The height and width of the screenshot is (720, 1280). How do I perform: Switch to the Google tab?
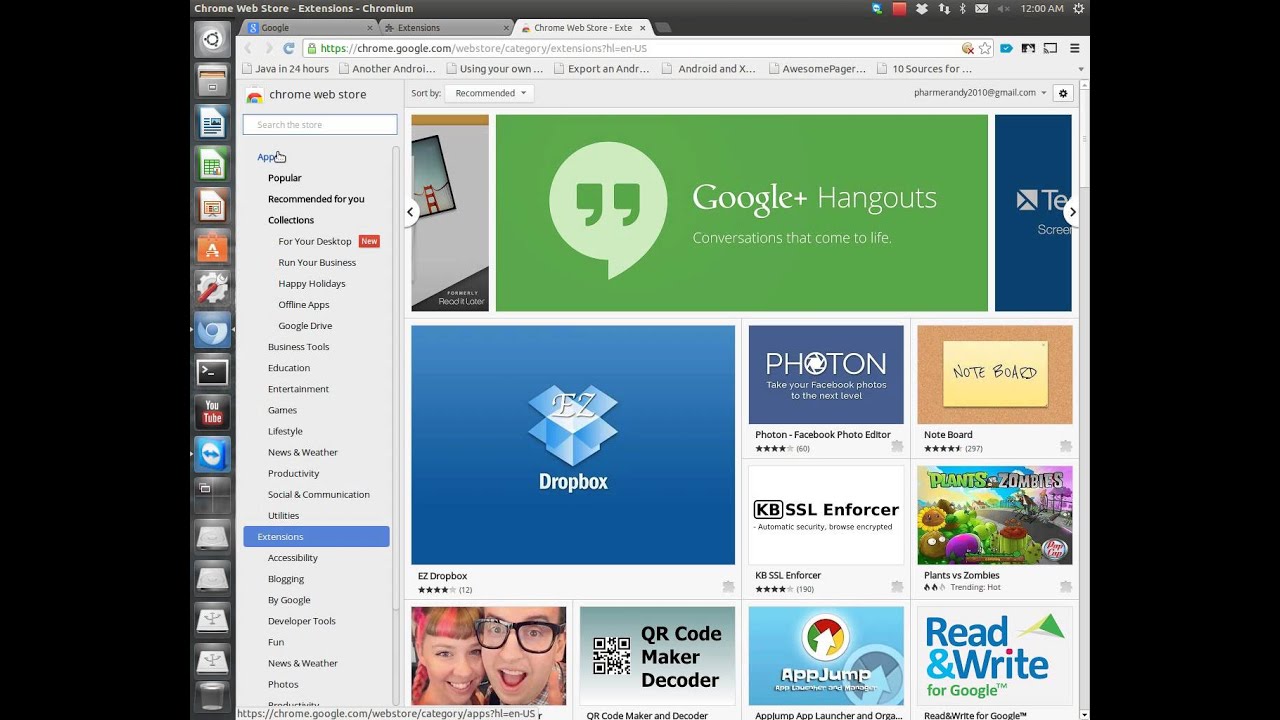[307, 28]
